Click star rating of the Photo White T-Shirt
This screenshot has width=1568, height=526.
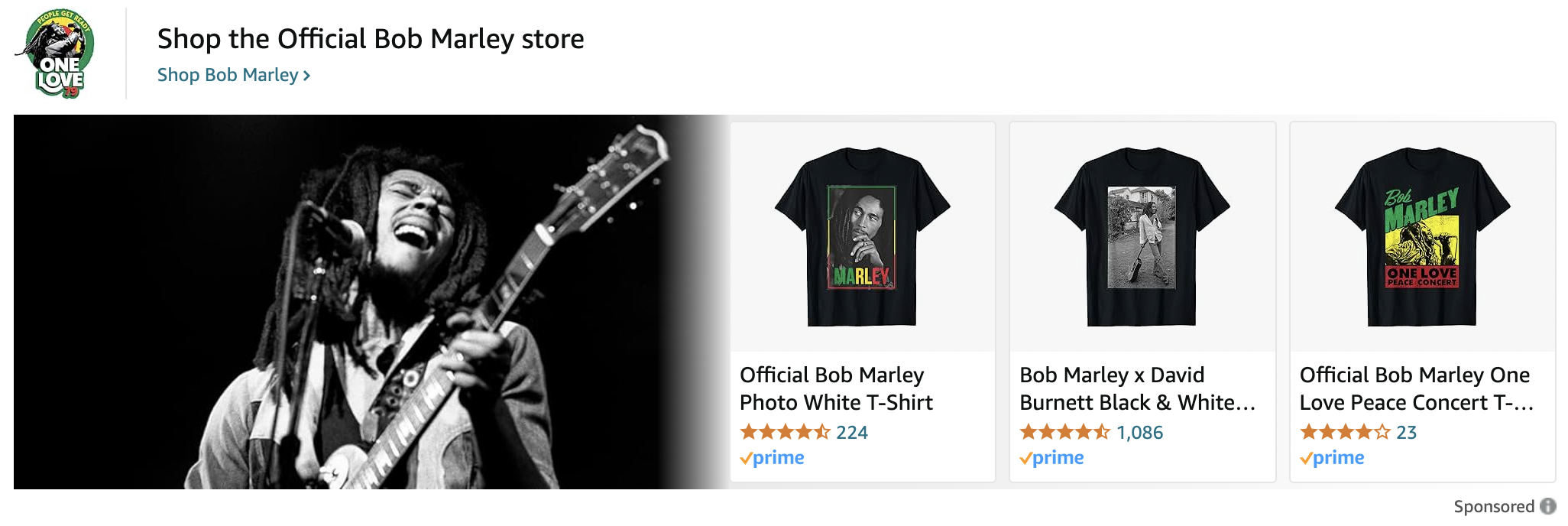[785, 432]
